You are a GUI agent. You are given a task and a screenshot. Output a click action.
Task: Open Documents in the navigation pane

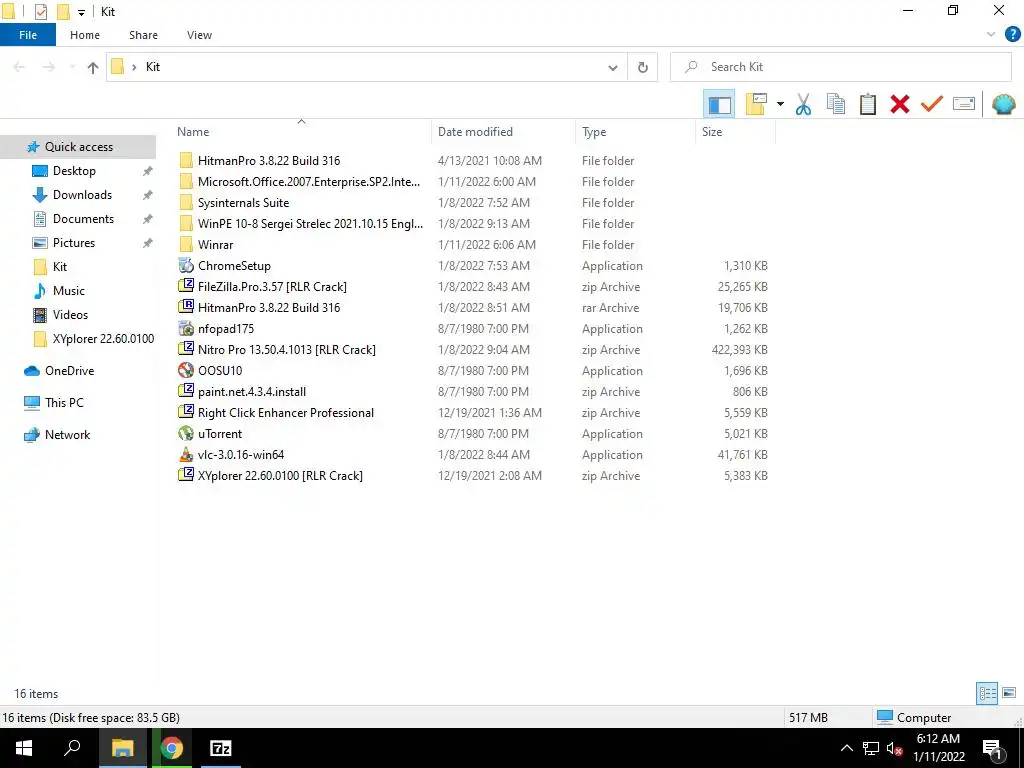tap(83, 219)
